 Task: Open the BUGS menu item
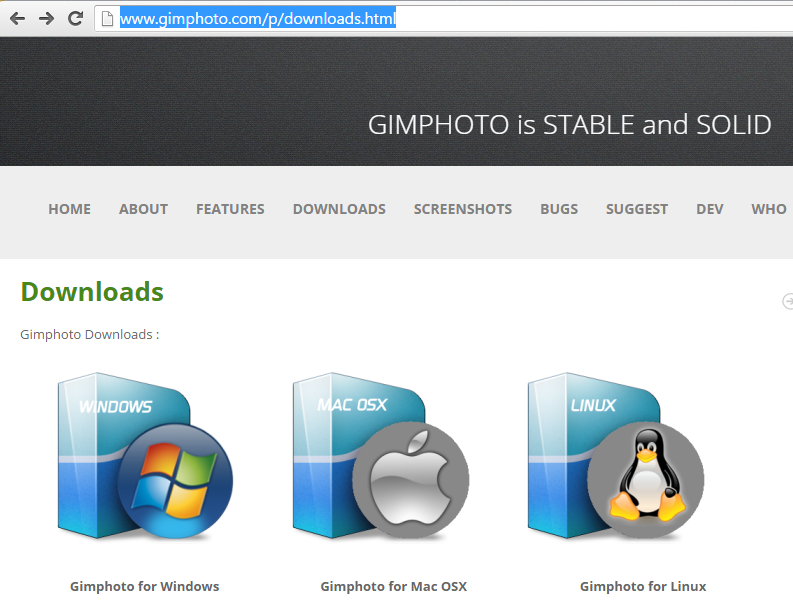[x=559, y=209]
